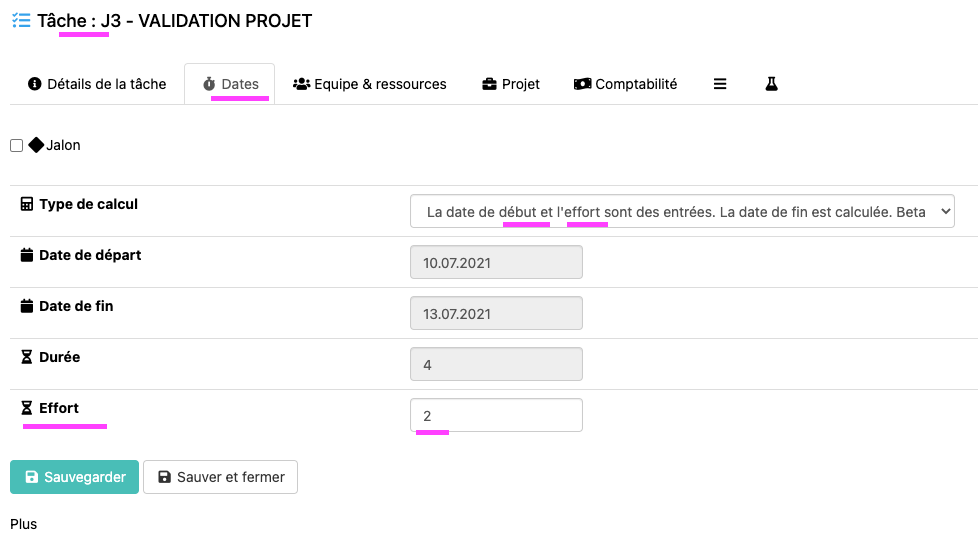Viewport: 978px width, 543px height.
Task: Enable the Jalon milestone checkbox
Action: click(16, 146)
